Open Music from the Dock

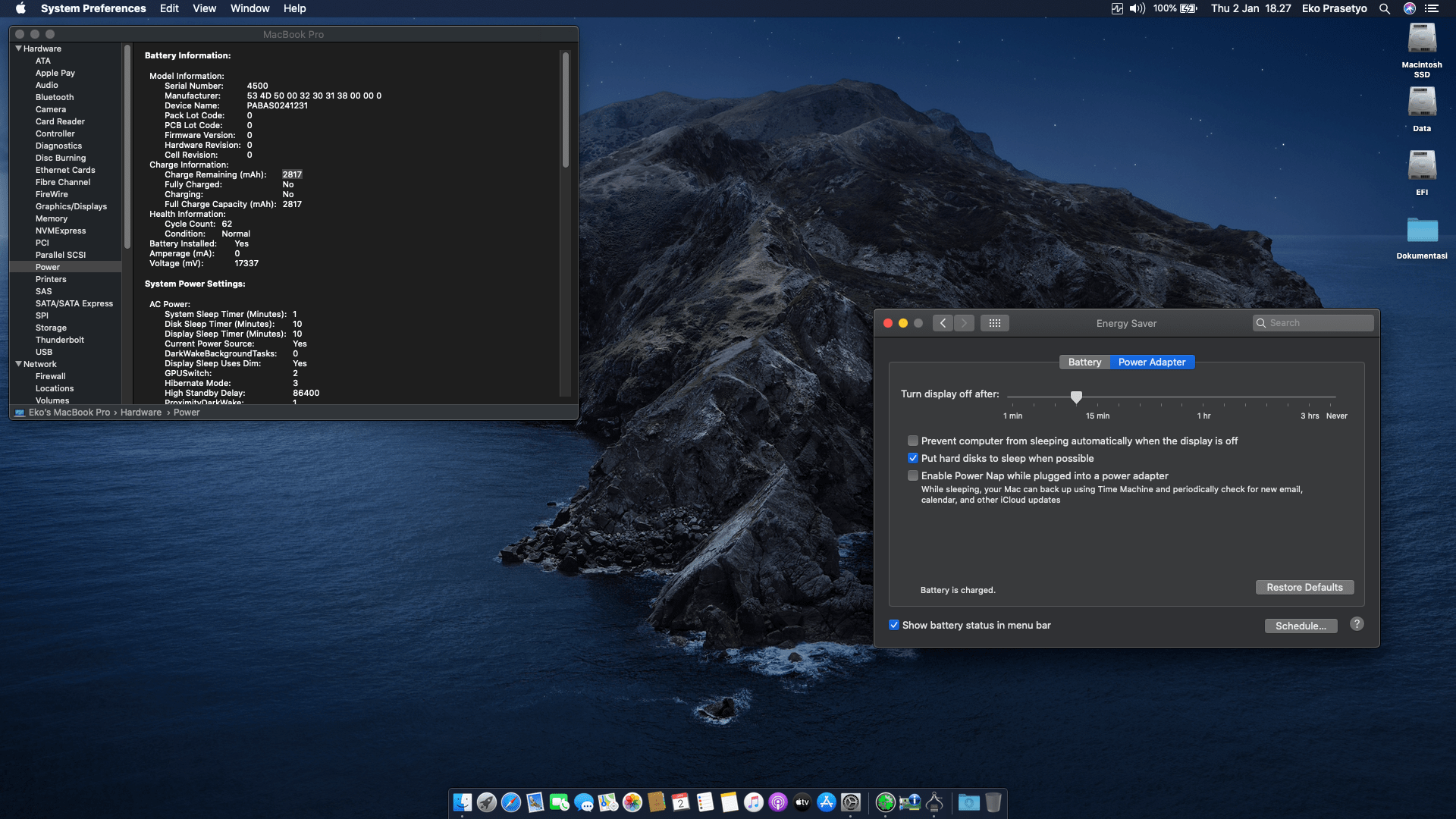(x=754, y=802)
